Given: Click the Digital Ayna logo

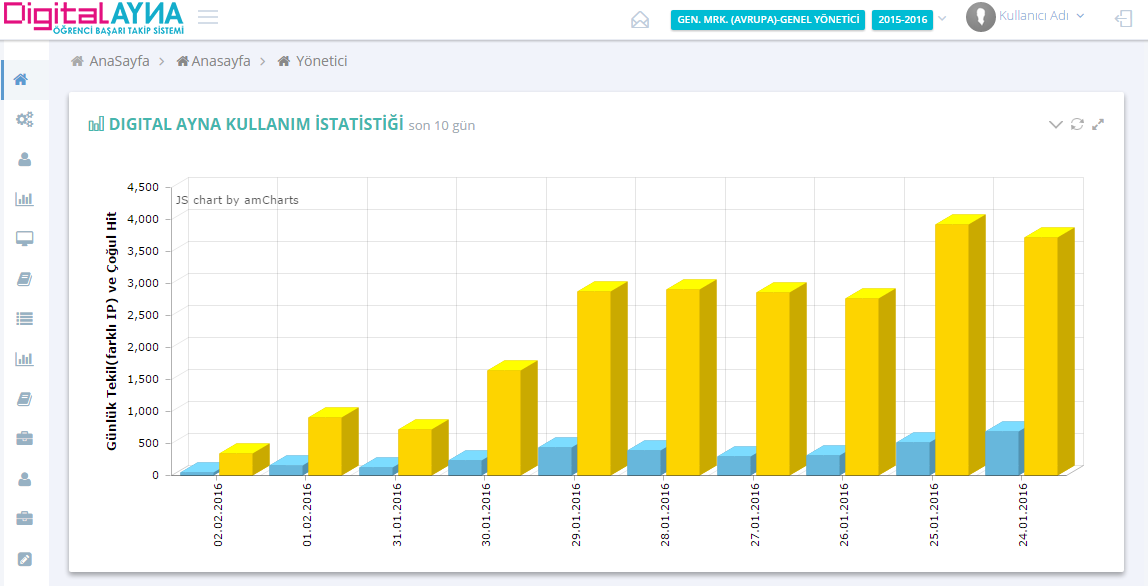Looking at the screenshot, I should pyautogui.click(x=92, y=18).
